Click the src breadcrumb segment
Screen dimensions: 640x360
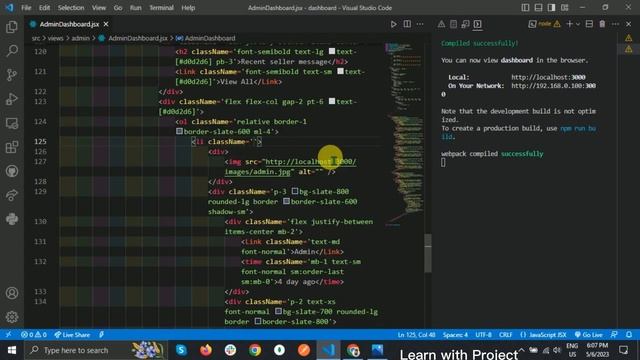[x=36, y=38]
